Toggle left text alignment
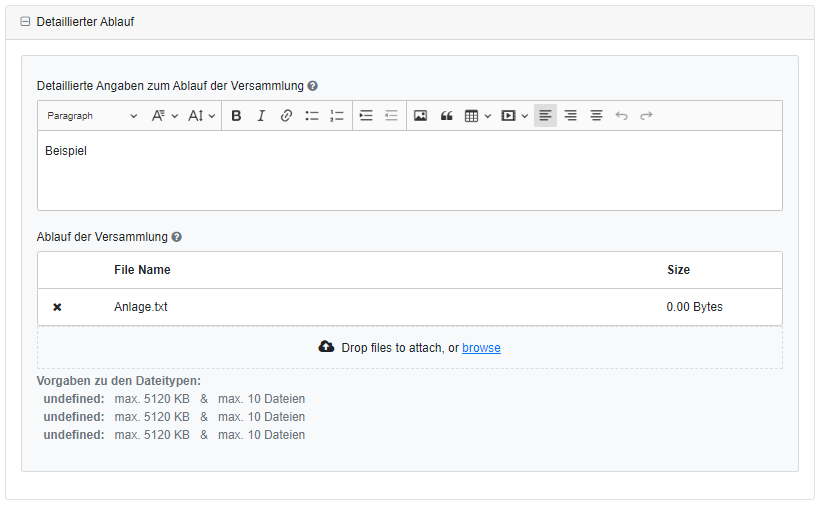 [545, 116]
